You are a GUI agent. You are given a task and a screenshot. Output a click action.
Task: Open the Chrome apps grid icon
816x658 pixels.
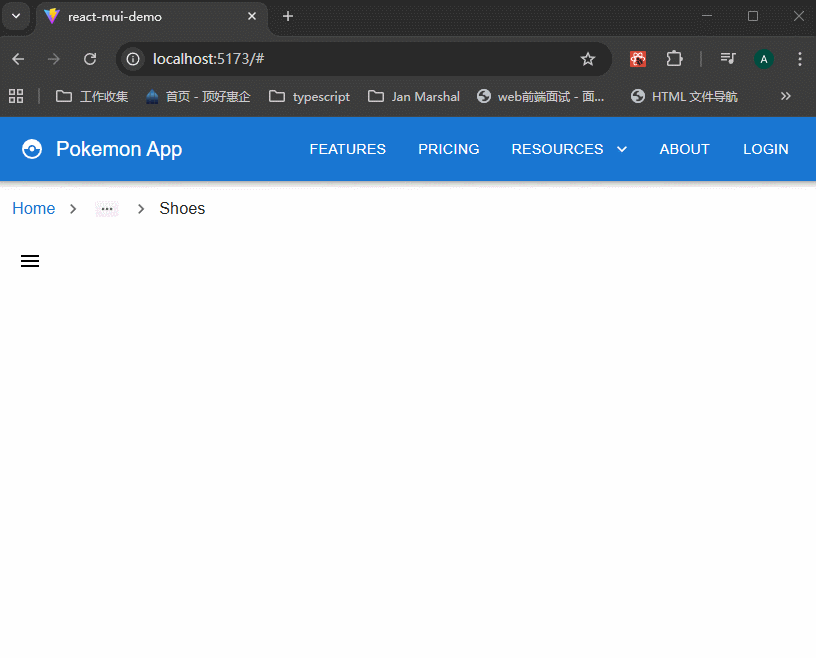click(x=16, y=96)
